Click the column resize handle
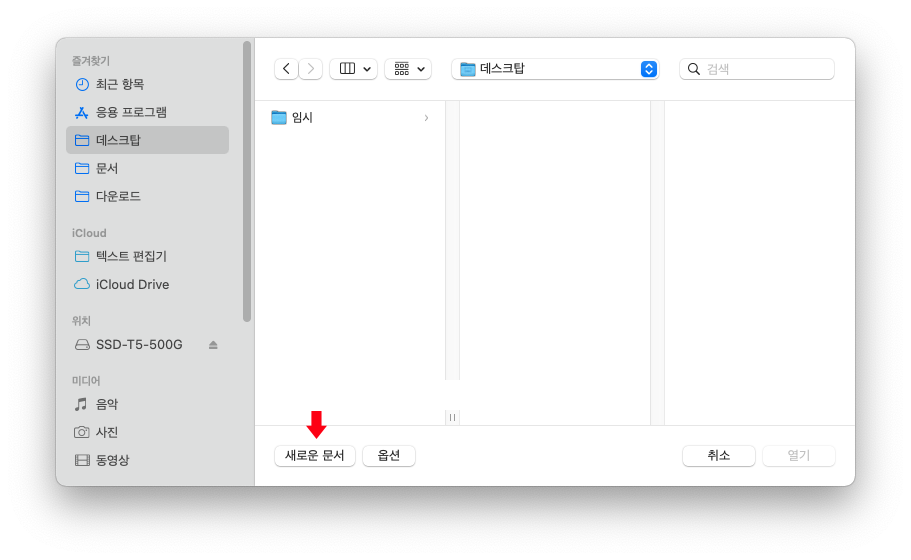 click(x=453, y=417)
